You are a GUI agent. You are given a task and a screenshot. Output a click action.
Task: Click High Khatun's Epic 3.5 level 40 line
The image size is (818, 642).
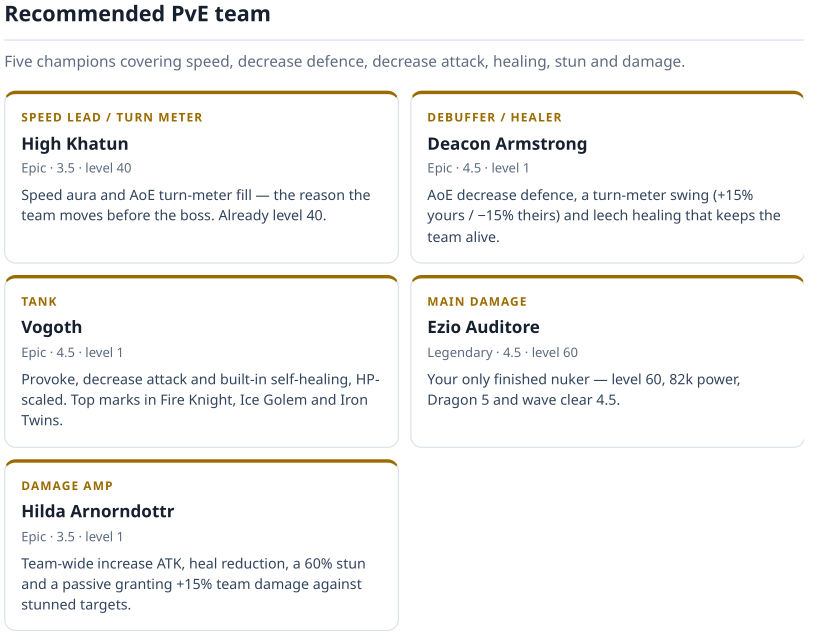[x=76, y=168]
